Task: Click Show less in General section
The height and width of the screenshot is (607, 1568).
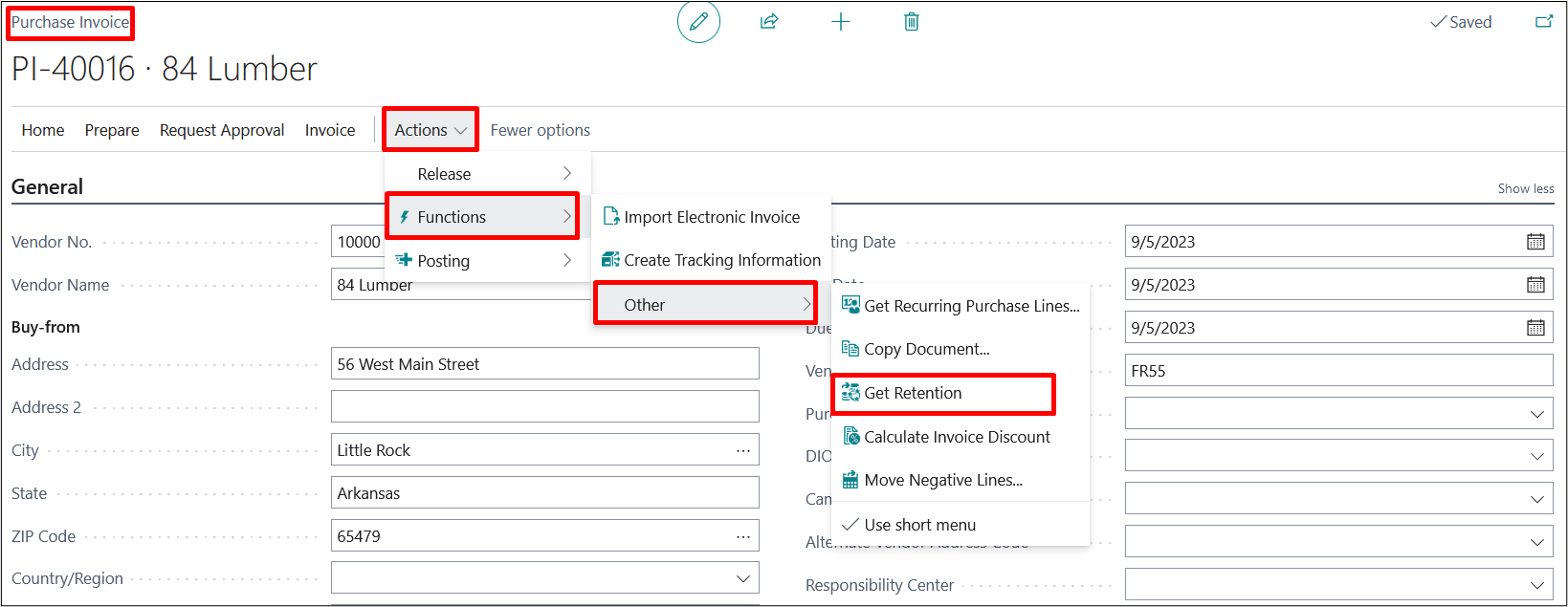Action: (x=1525, y=188)
